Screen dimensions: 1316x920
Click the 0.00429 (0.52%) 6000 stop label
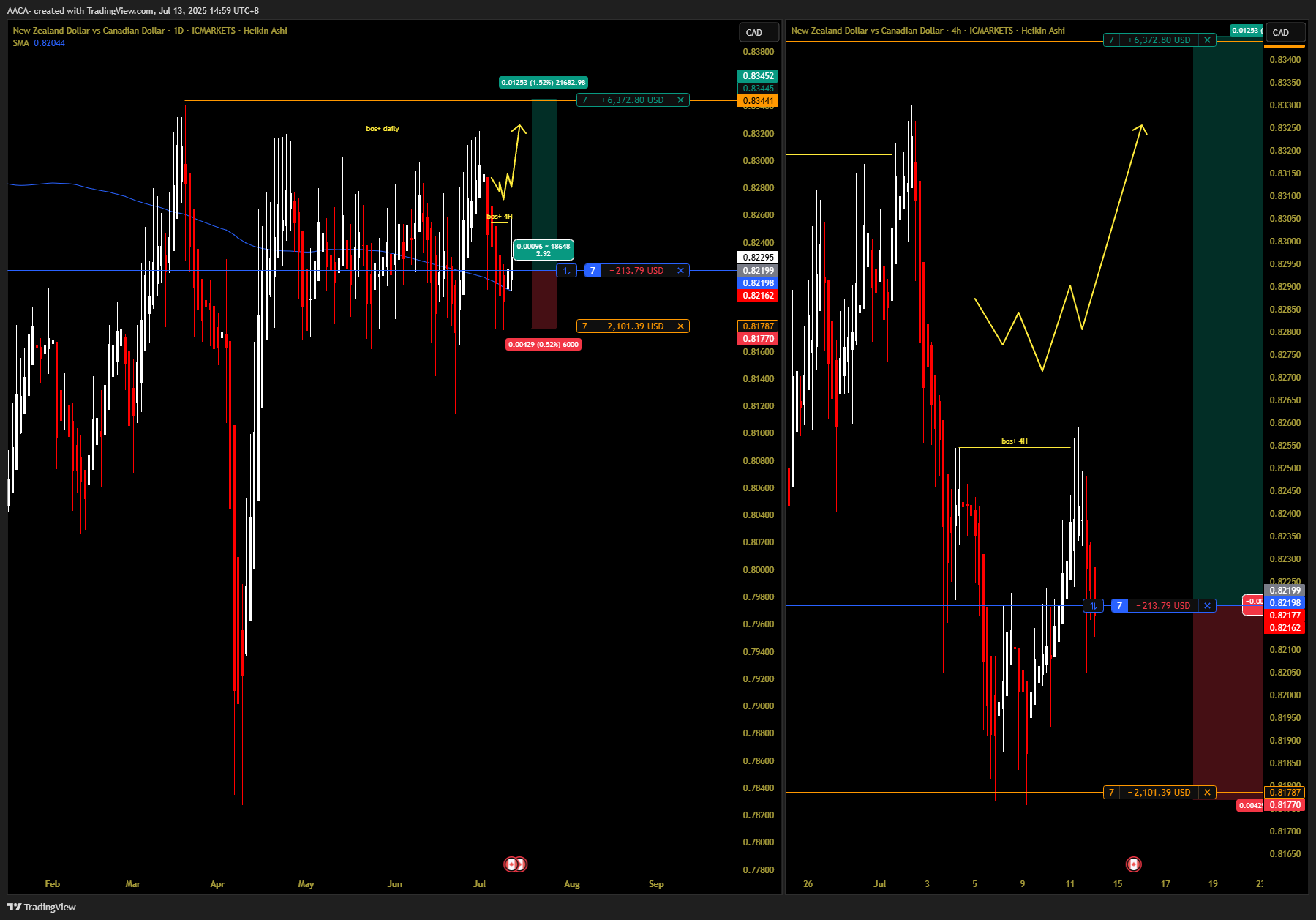544,345
